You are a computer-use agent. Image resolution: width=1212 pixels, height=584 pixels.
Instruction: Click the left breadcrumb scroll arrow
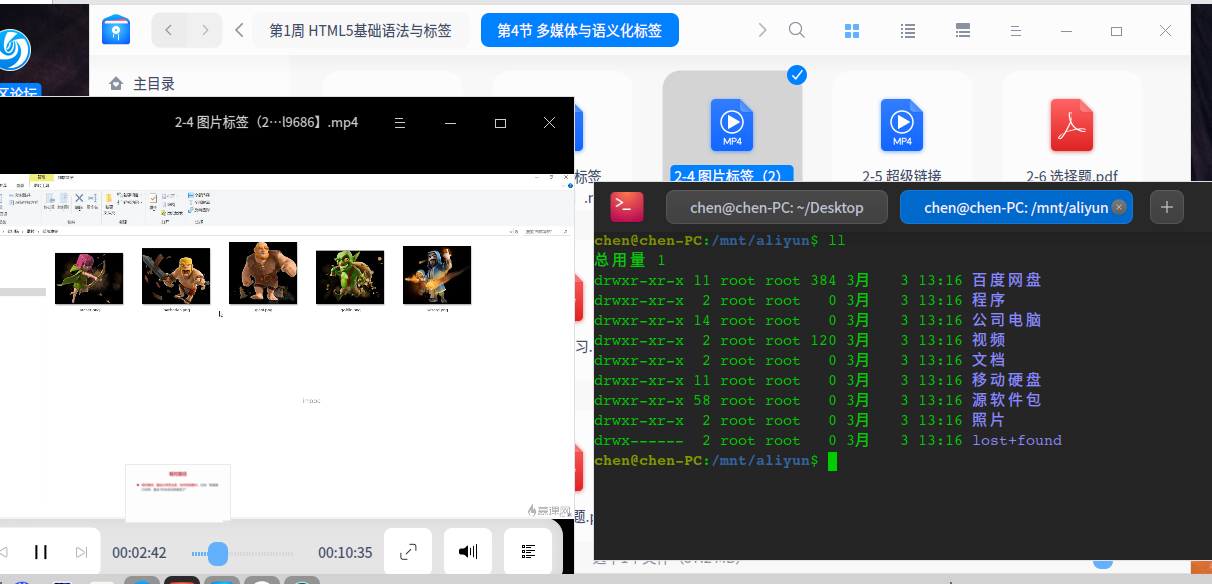click(x=239, y=31)
